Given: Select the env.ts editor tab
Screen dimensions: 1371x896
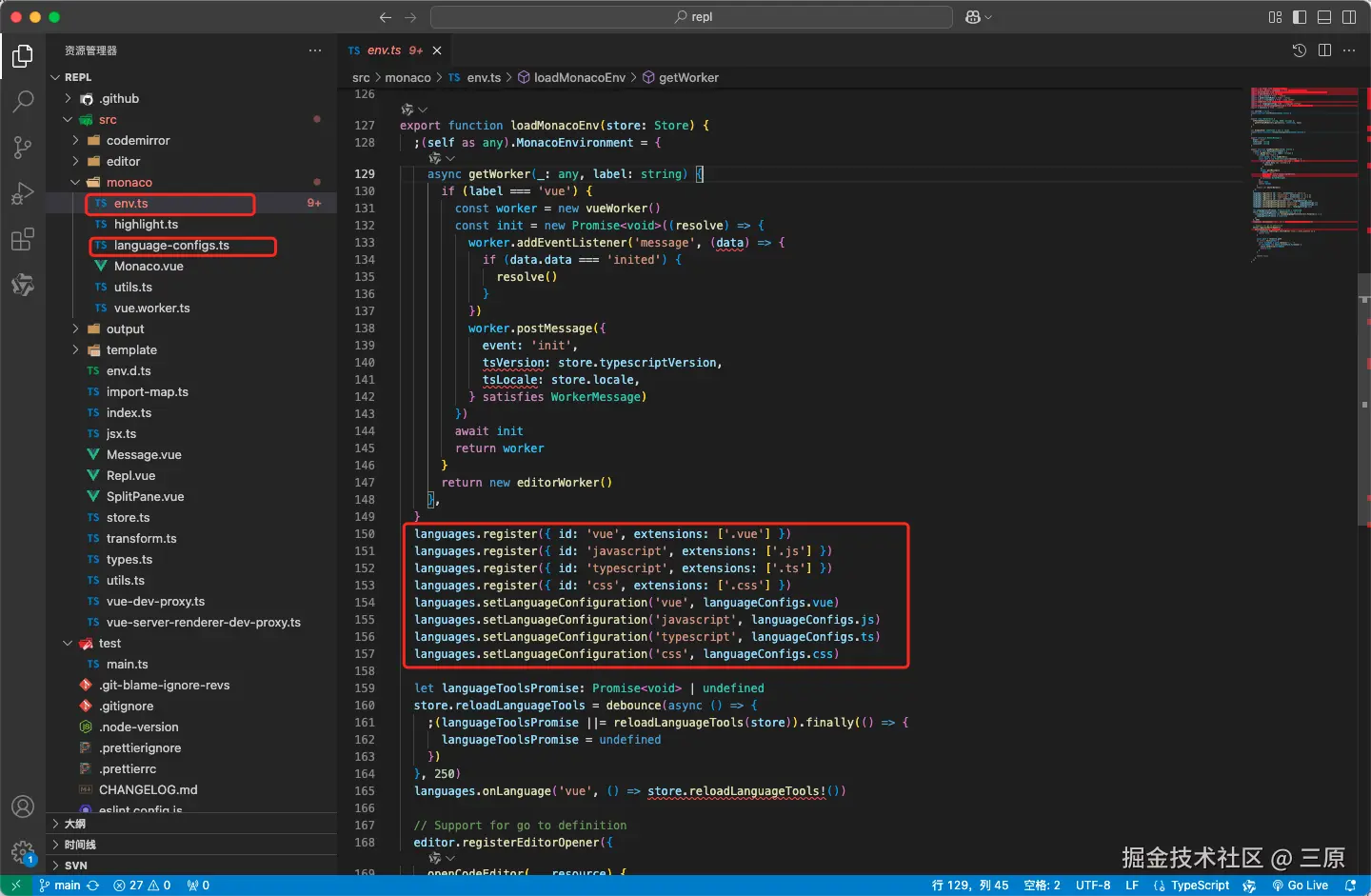Looking at the screenshot, I should coord(385,50).
